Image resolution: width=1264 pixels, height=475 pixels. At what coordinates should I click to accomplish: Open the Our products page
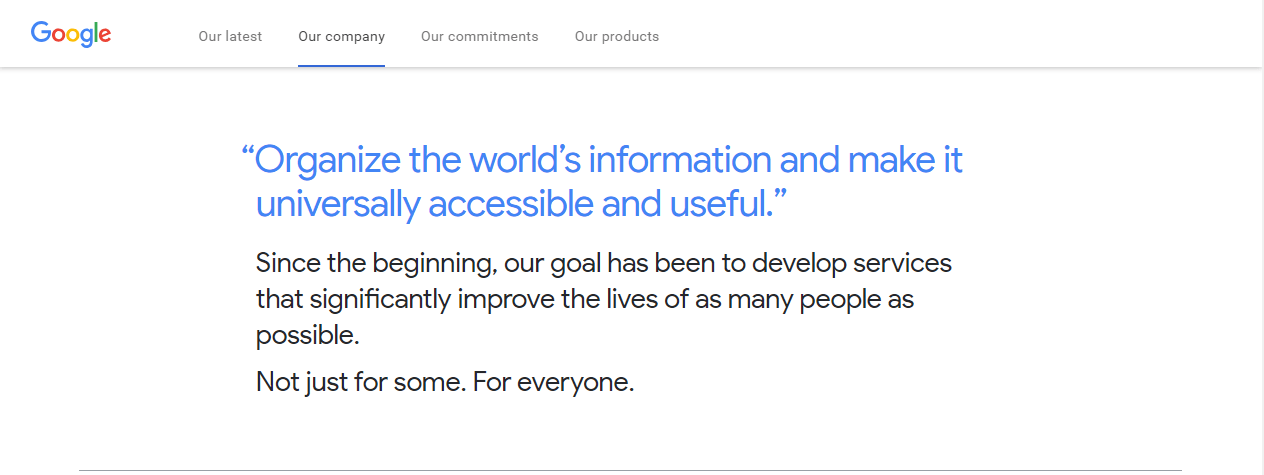tap(617, 36)
